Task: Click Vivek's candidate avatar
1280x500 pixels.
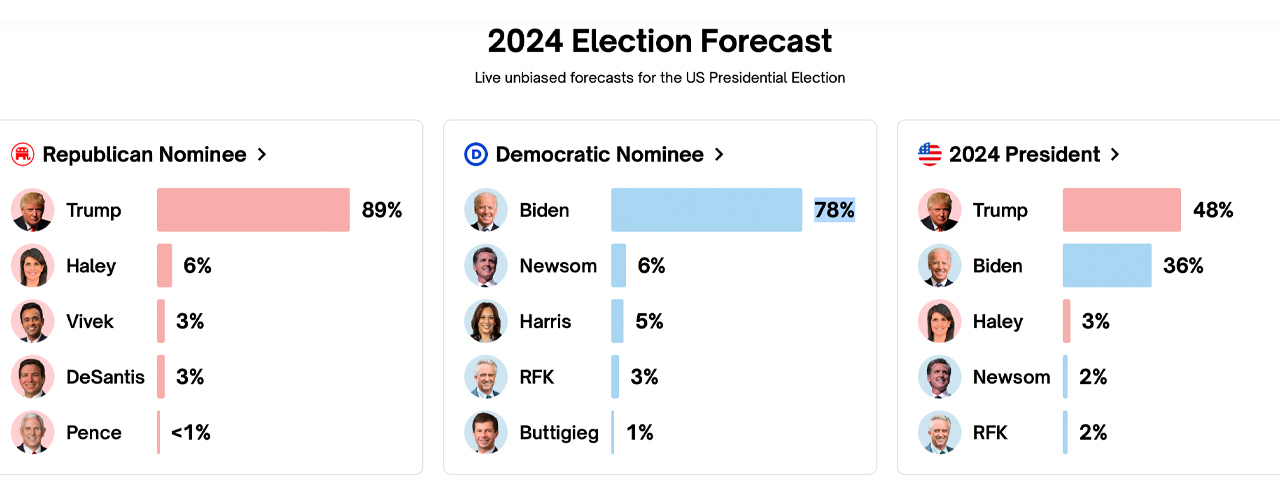Action: click(32, 322)
